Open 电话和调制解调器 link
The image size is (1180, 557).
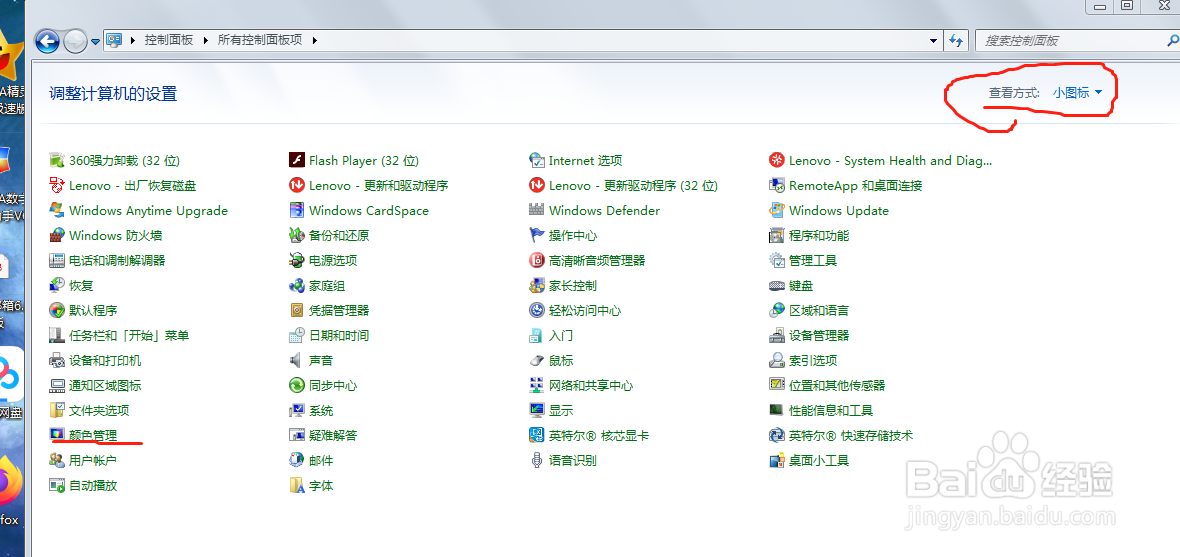pos(117,260)
